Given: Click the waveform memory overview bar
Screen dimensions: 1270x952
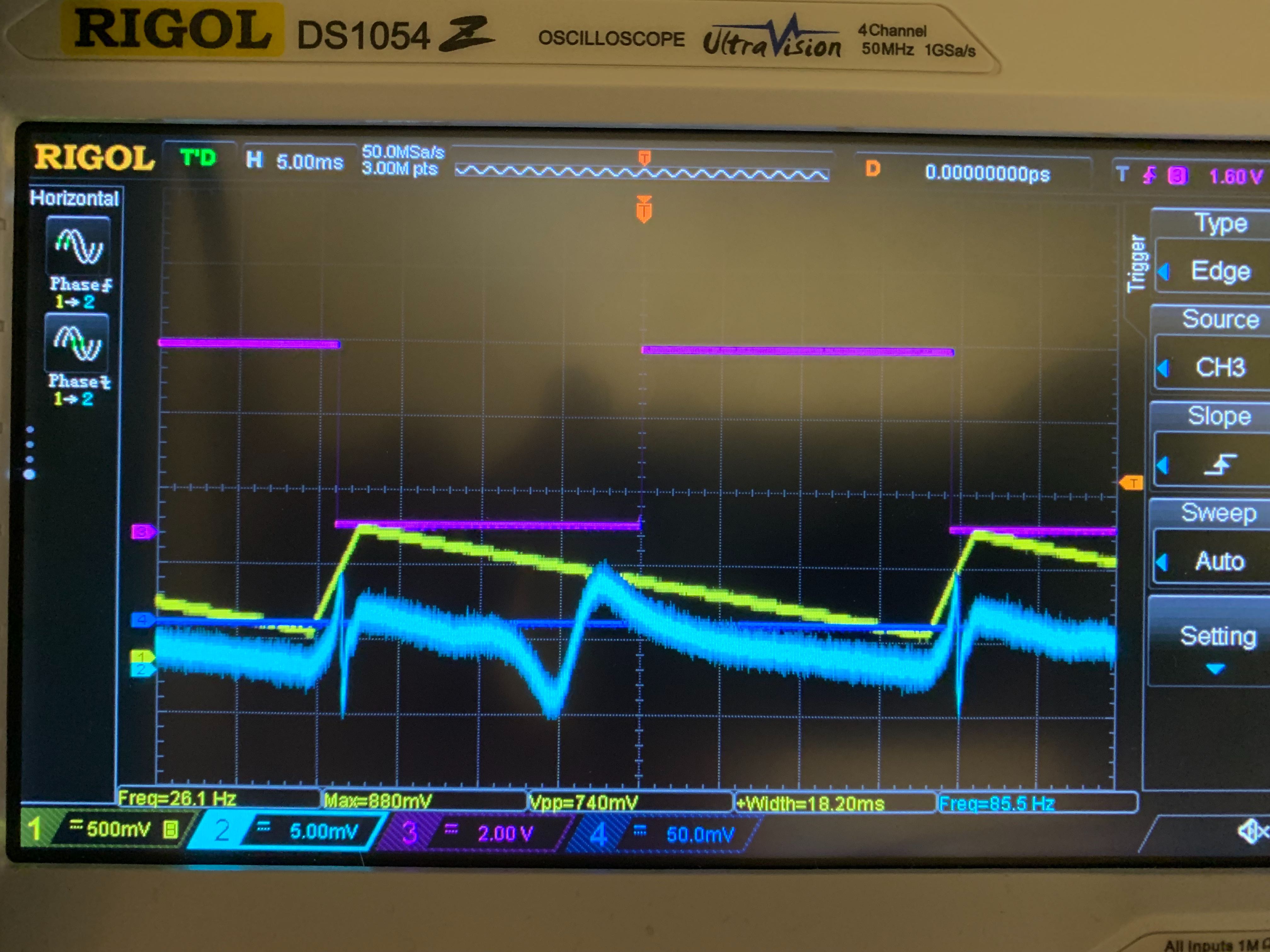Looking at the screenshot, I should [642, 172].
